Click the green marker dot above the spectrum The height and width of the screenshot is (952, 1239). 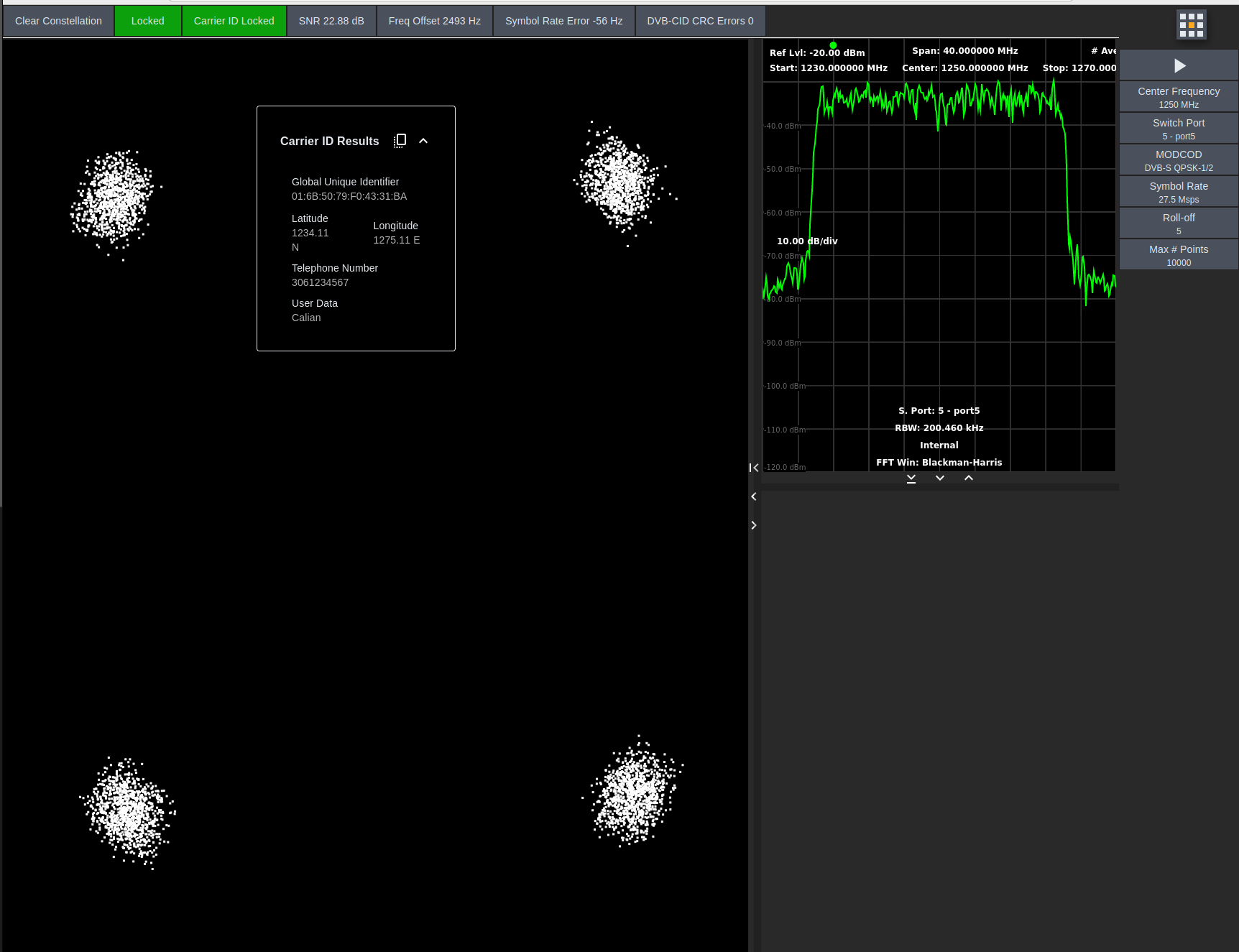tap(833, 45)
